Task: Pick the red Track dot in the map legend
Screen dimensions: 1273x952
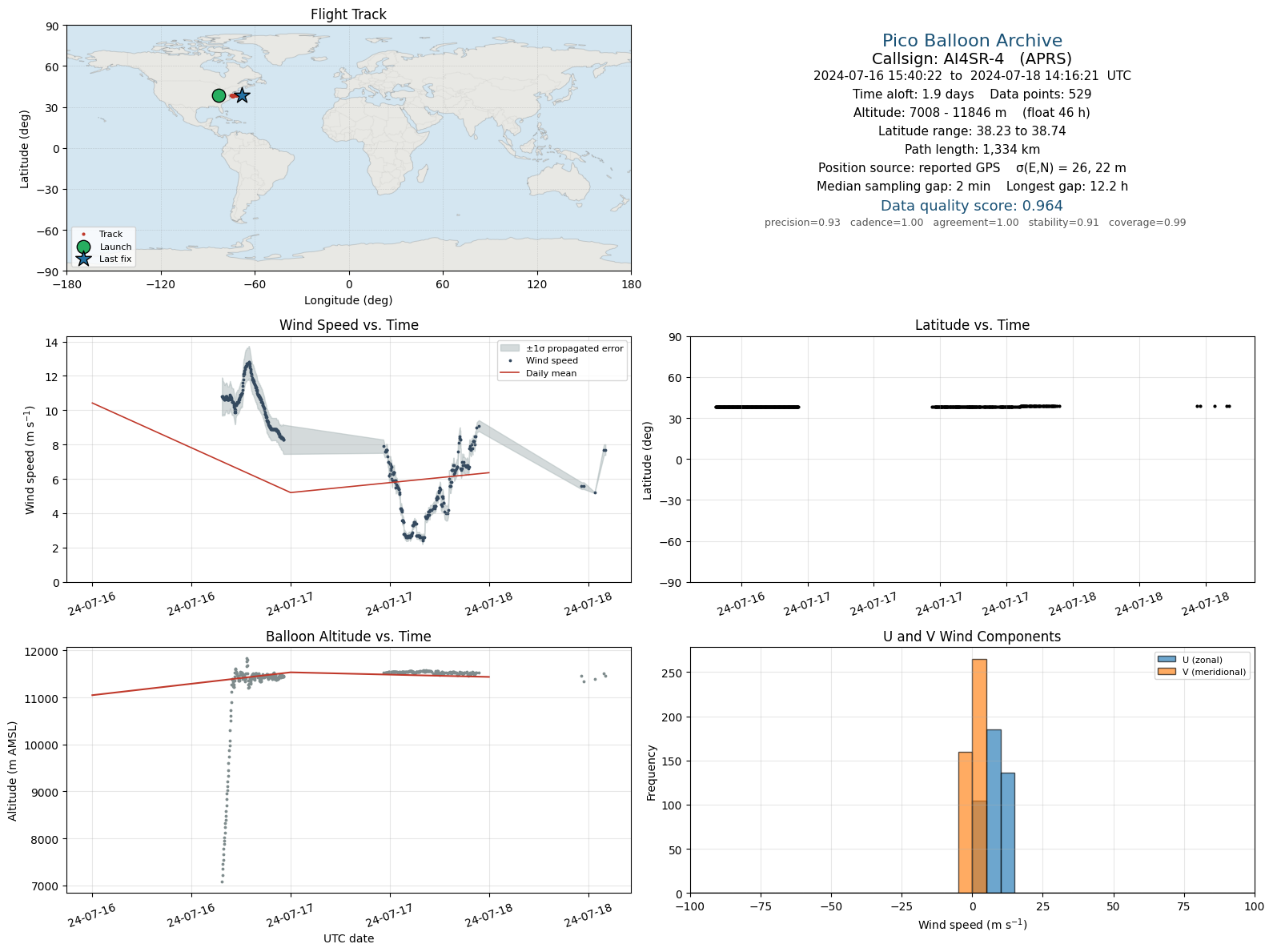Action: point(83,235)
